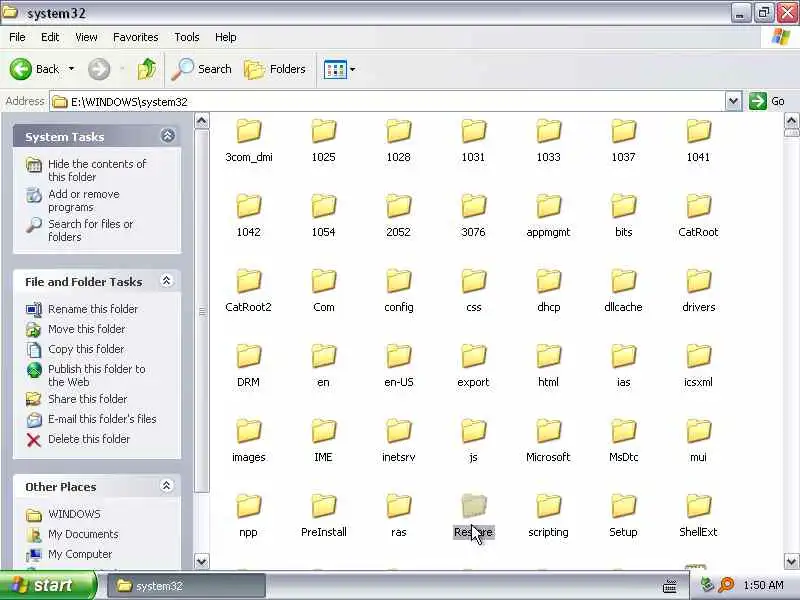Open the Views dropdown arrow
This screenshot has width=800, height=600.
click(353, 69)
